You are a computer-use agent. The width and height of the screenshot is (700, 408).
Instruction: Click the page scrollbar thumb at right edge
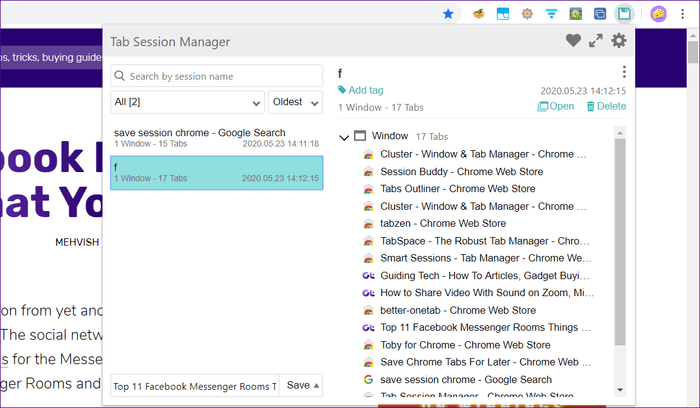coord(692,52)
